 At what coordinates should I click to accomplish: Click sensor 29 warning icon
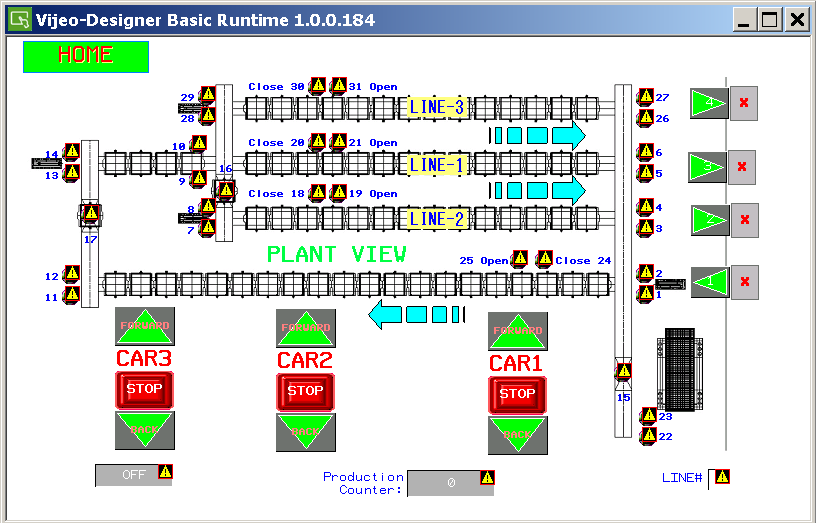[x=208, y=95]
